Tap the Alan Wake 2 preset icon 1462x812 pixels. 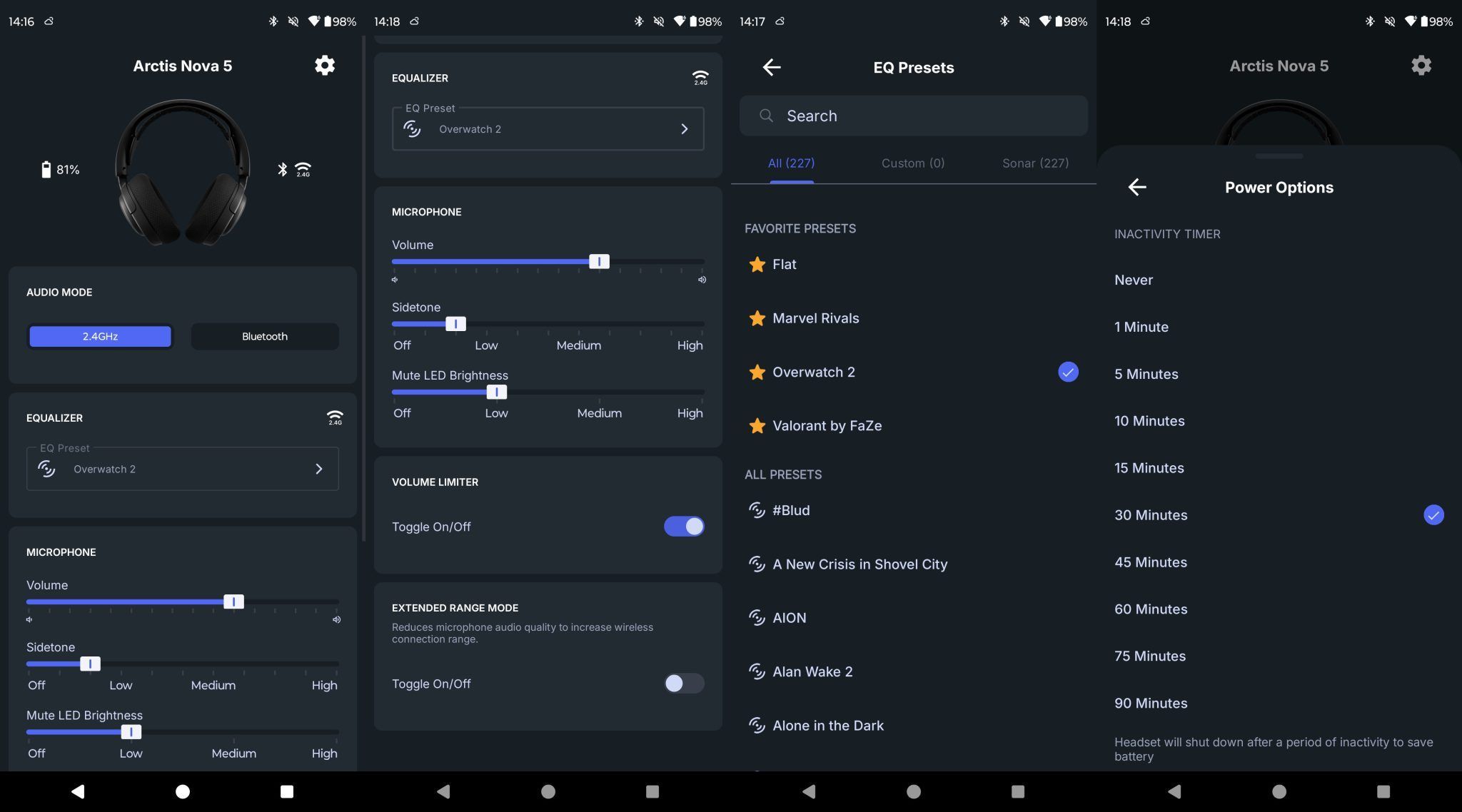[757, 671]
